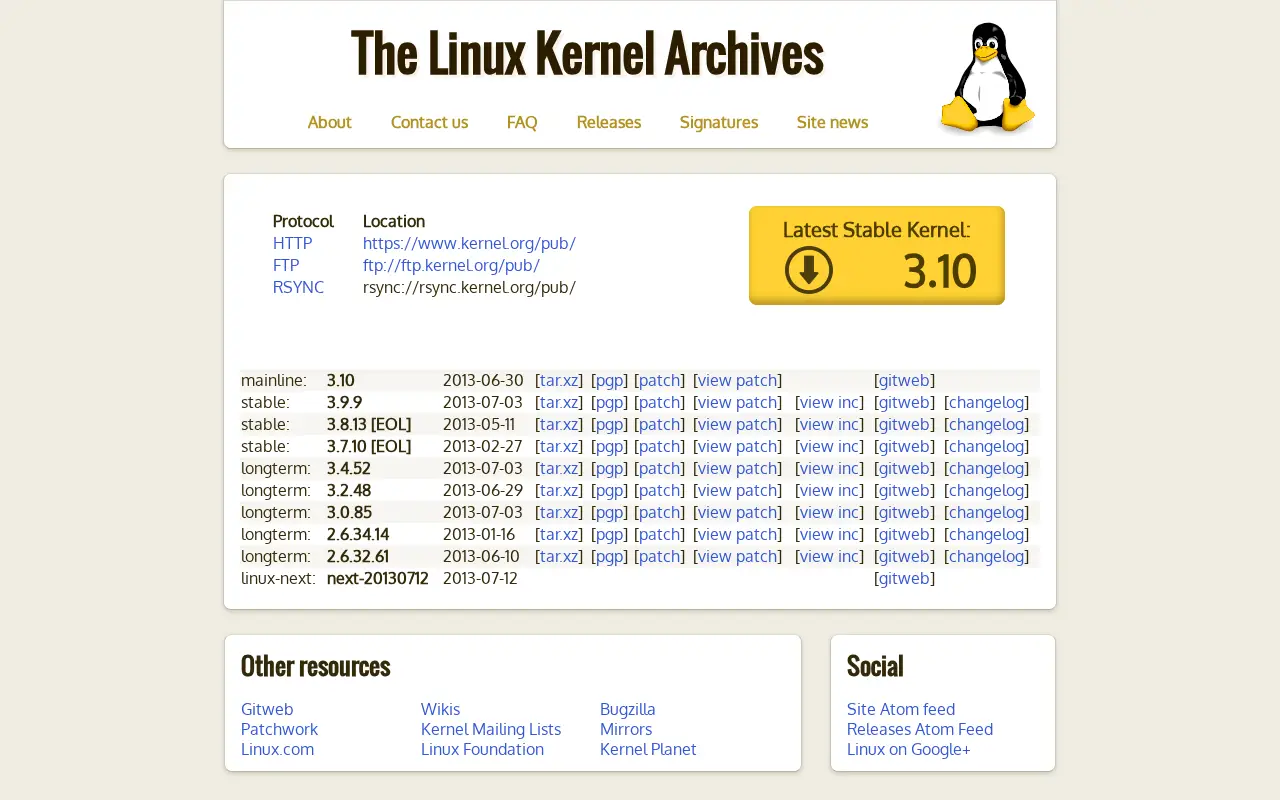
Task: Open Gitweb under Other resources
Action: pyautogui.click(x=267, y=709)
